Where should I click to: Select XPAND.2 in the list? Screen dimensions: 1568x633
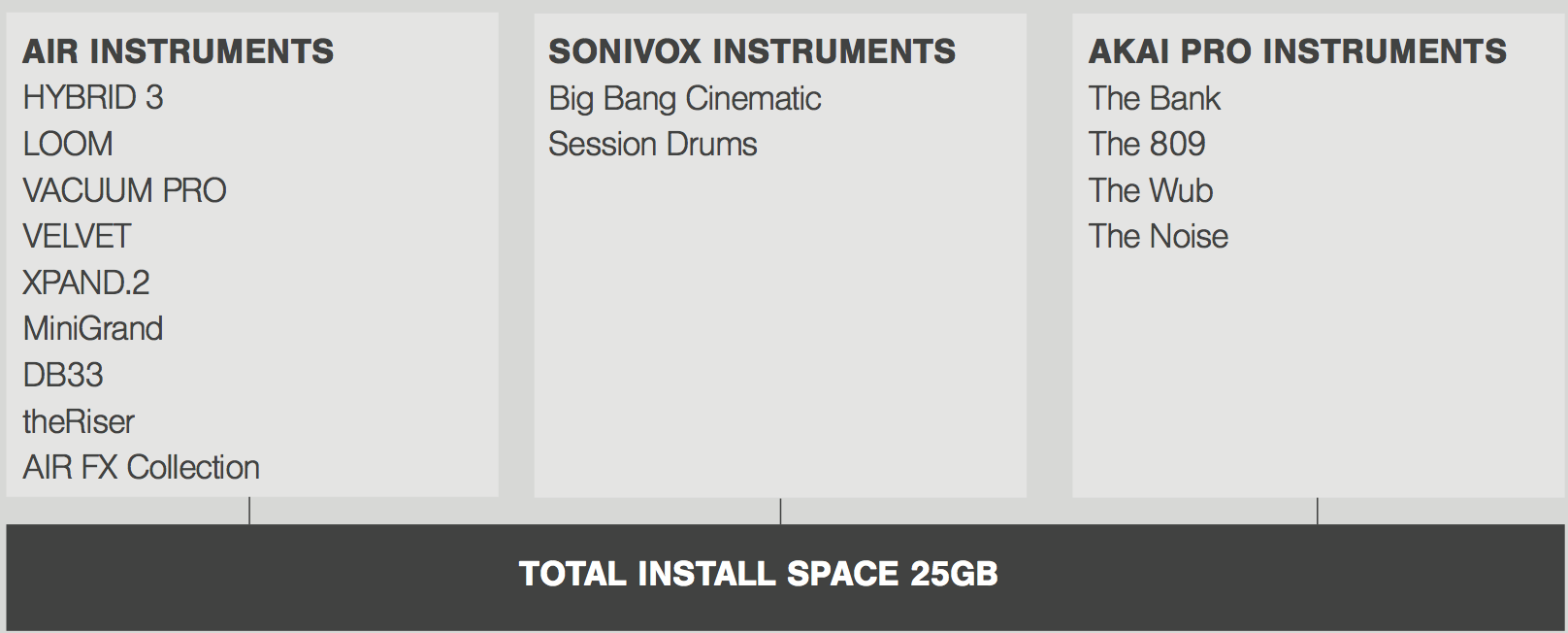[86, 283]
